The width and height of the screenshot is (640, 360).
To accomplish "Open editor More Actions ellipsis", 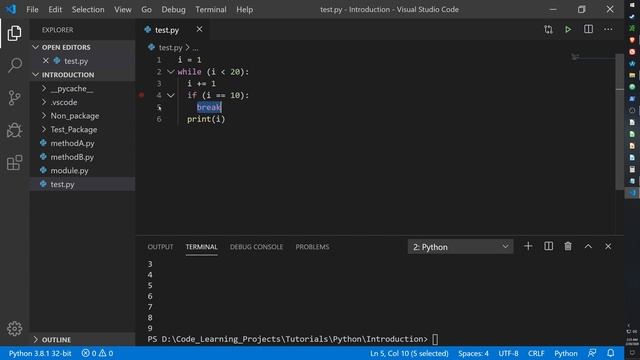I will 608,29.
